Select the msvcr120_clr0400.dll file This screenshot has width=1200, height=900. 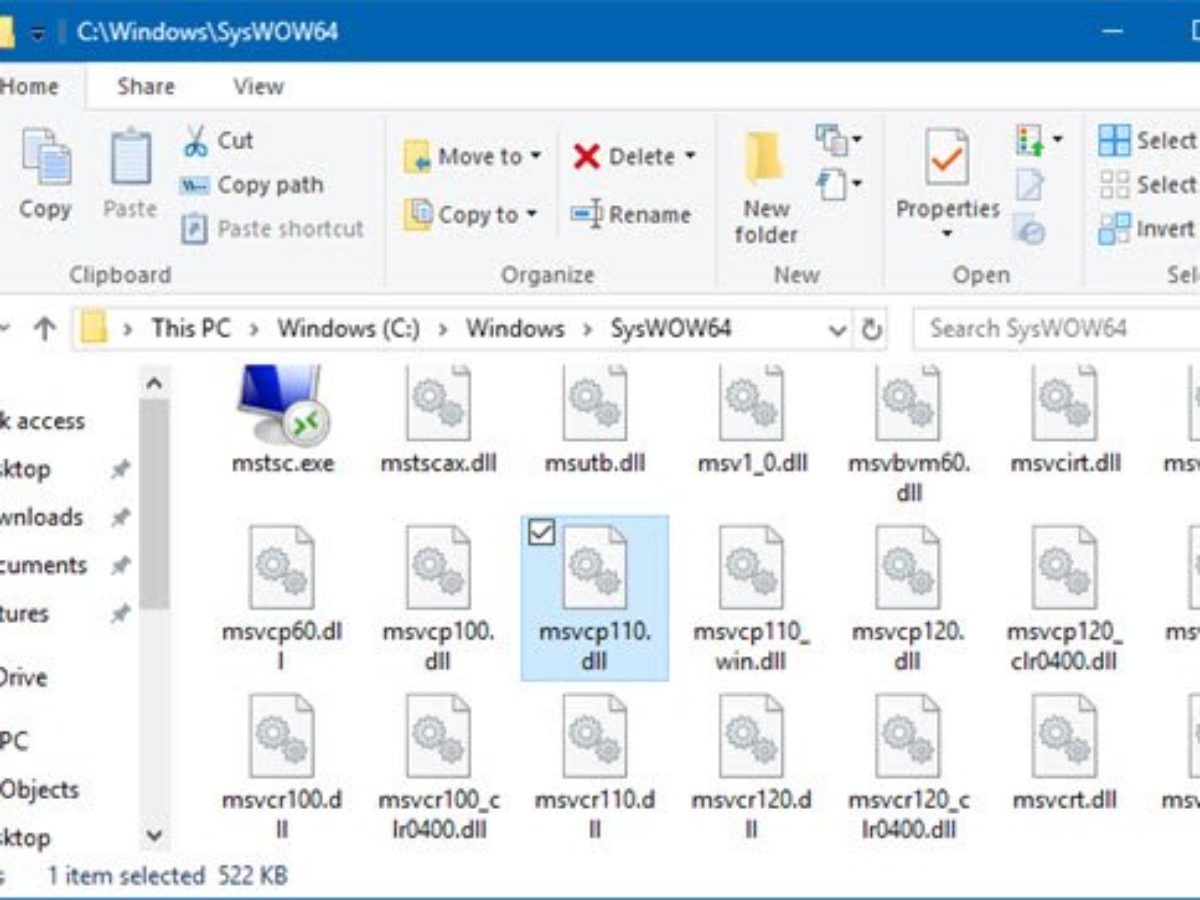tap(908, 766)
